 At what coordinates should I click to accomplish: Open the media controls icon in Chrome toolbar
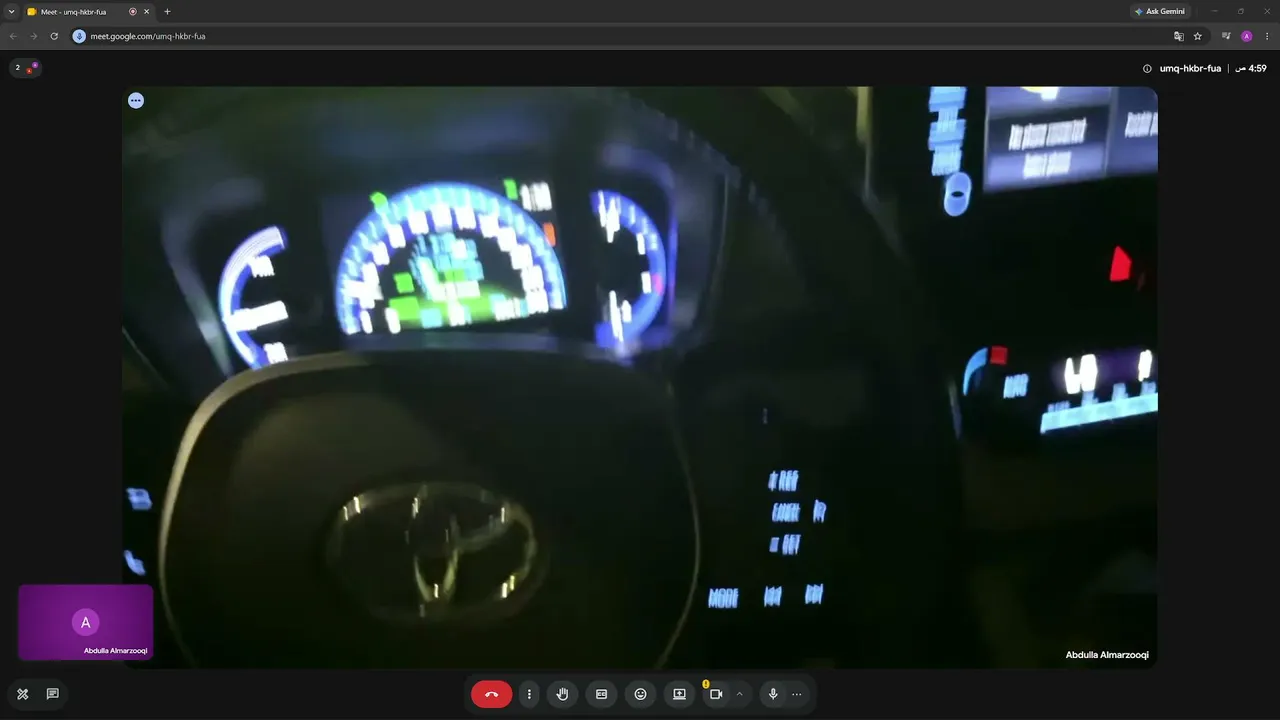(x=1226, y=36)
